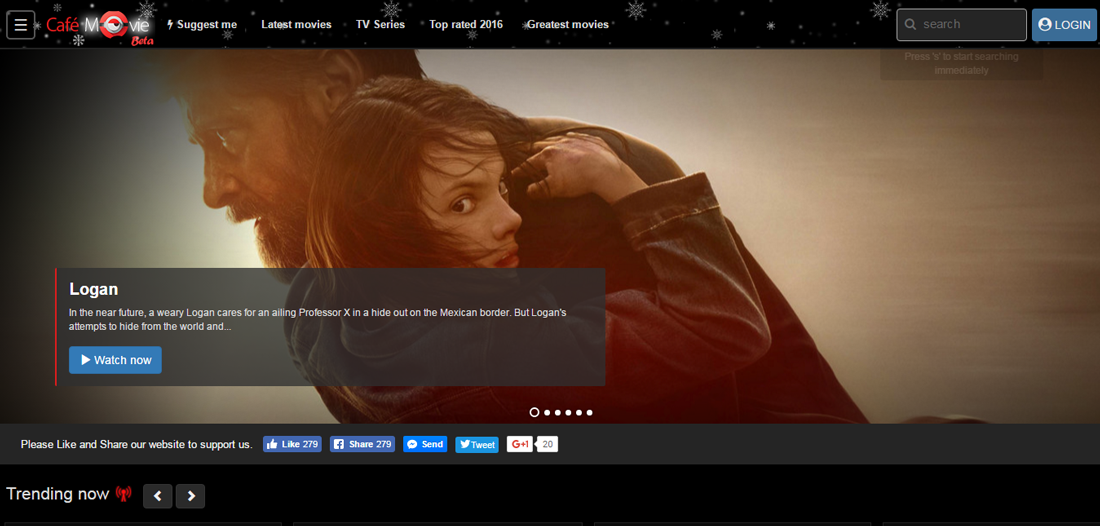1100x526 pixels.
Task: Click the Facebook Share button
Action: click(363, 444)
